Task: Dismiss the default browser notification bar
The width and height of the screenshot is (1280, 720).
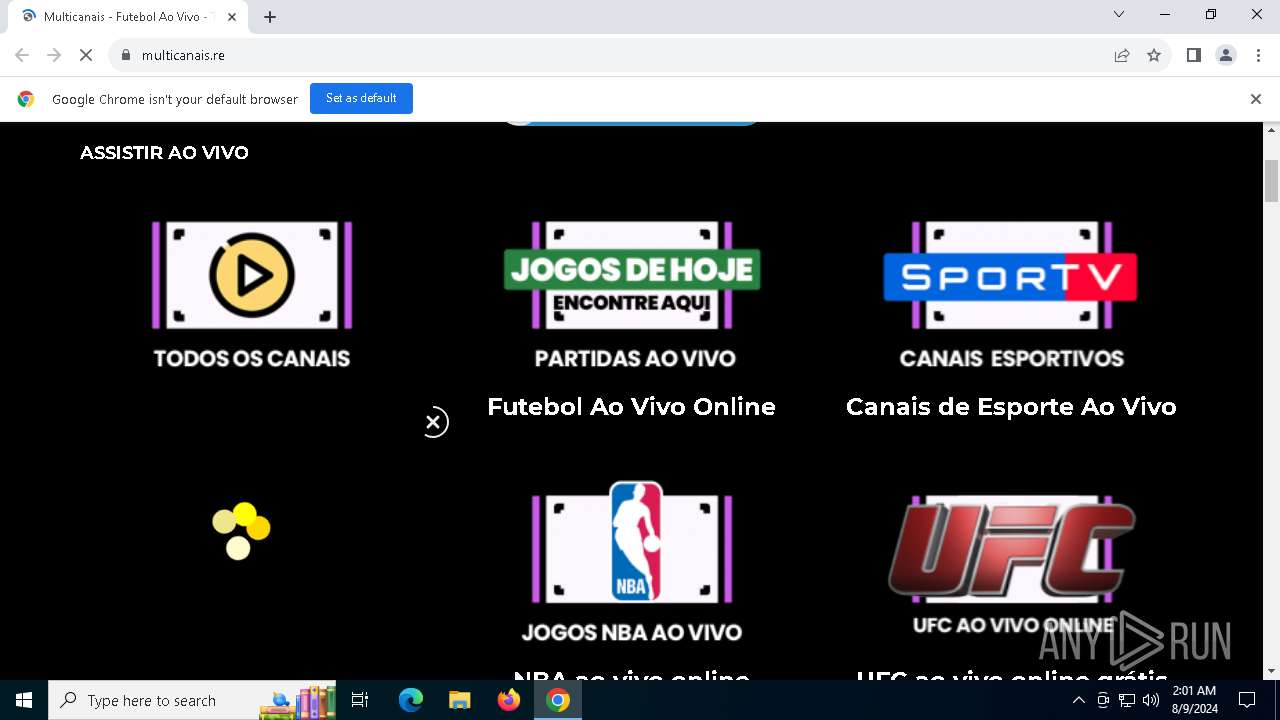Action: click(x=1256, y=99)
